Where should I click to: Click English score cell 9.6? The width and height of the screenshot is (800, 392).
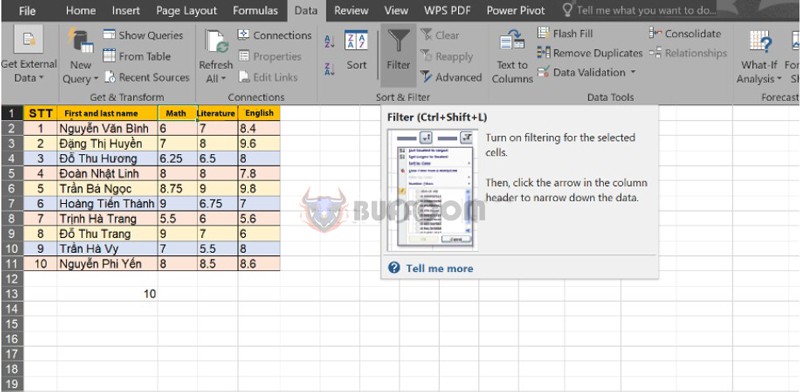pyautogui.click(x=259, y=143)
